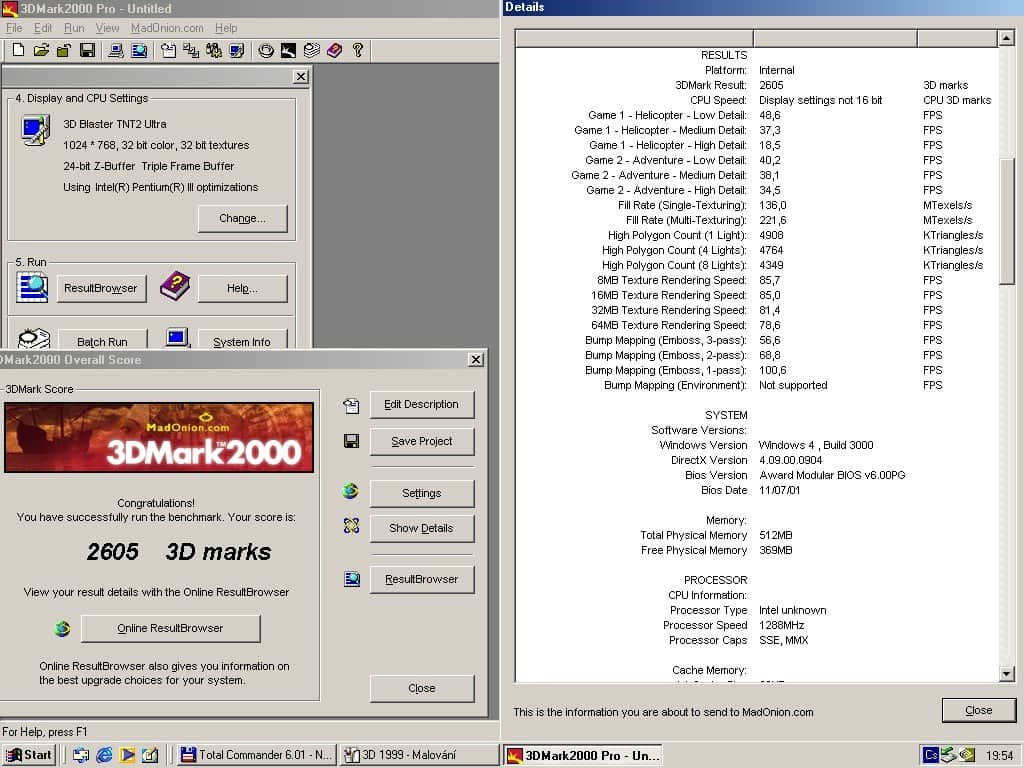
Task: Click the System Info button
Action: 242,339
